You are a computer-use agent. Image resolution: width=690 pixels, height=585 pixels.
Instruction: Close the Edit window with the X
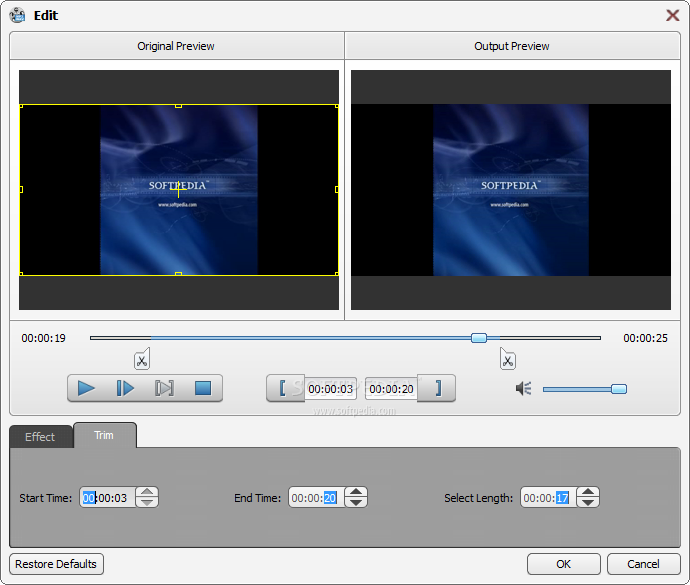(x=672, y=15)
